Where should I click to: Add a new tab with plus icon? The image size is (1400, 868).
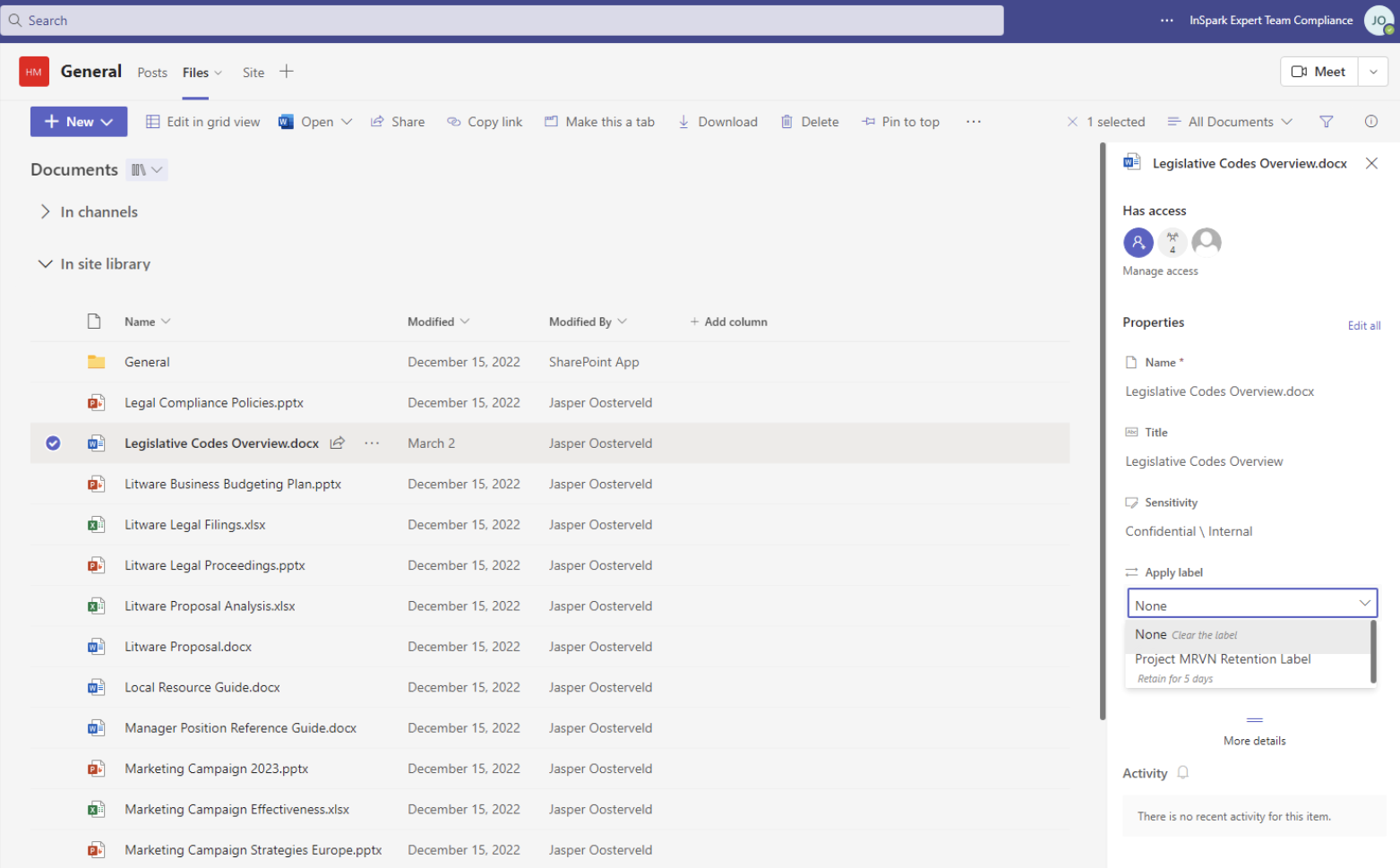click(x=287, y=72)
